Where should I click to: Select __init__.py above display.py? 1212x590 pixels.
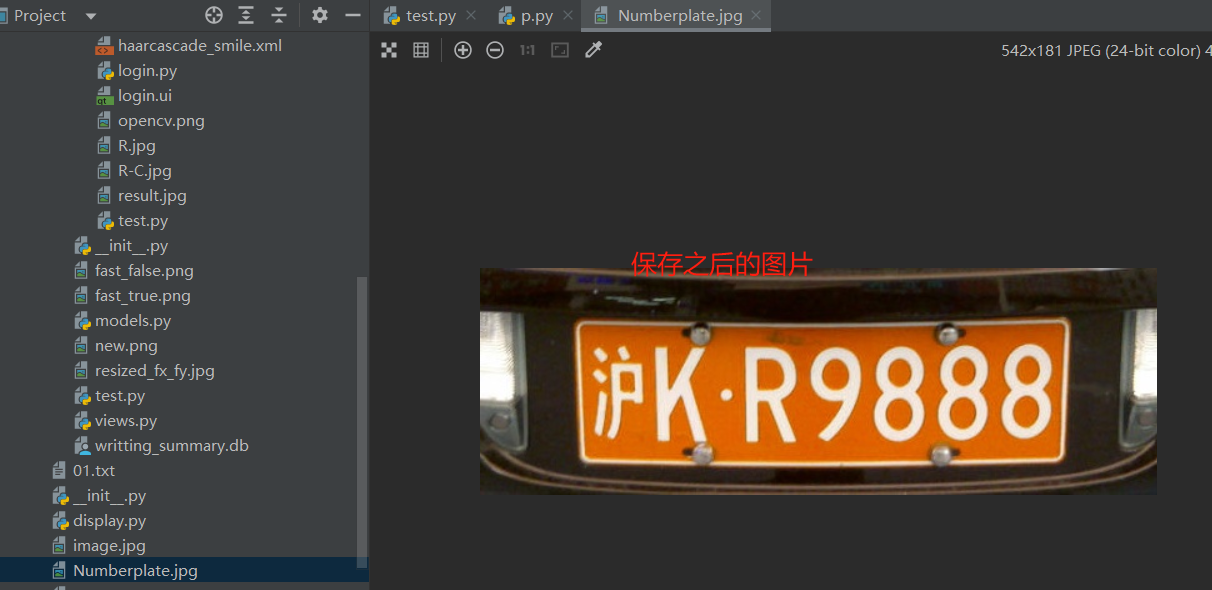click(x=109, y=496)
